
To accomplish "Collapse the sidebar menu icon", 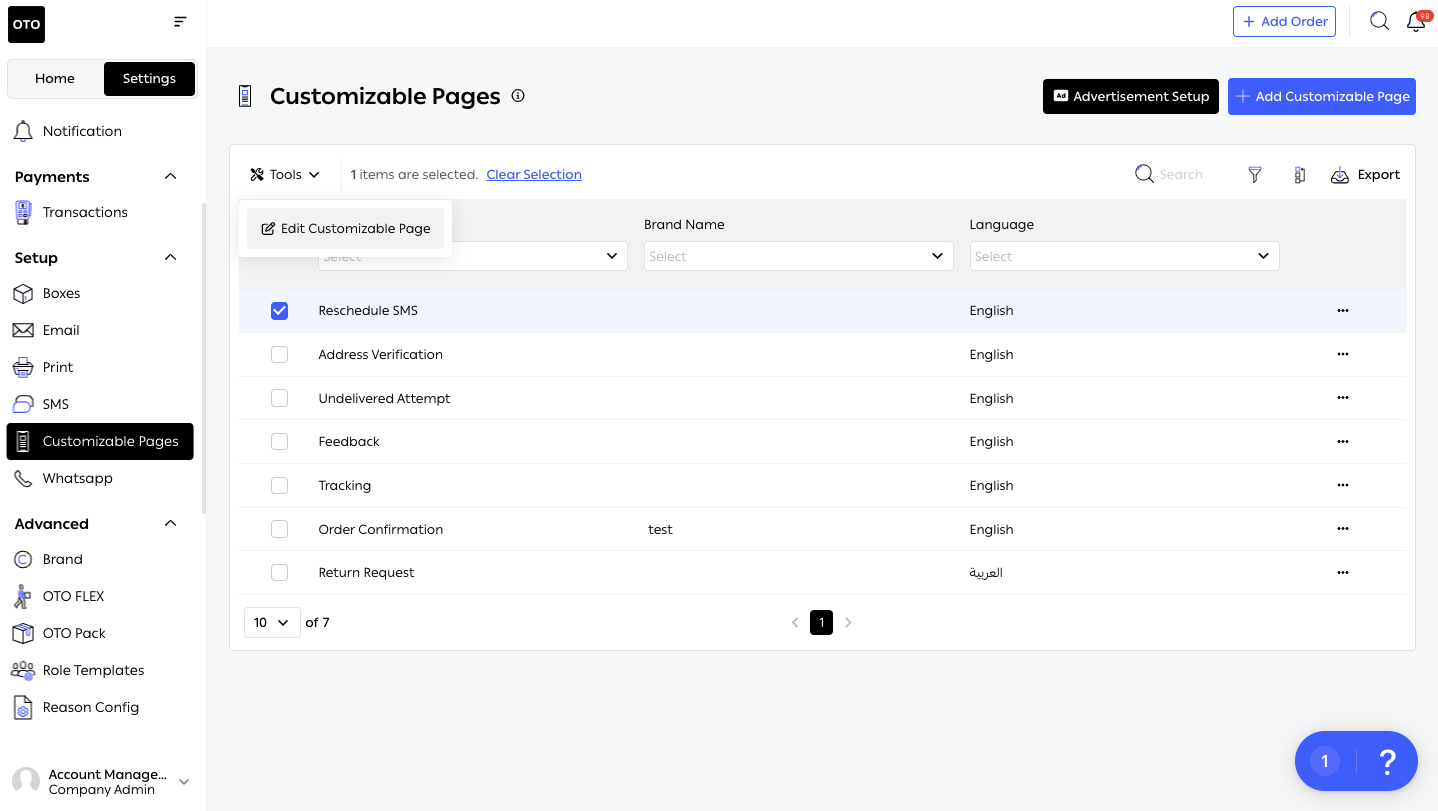I will 180,21.
